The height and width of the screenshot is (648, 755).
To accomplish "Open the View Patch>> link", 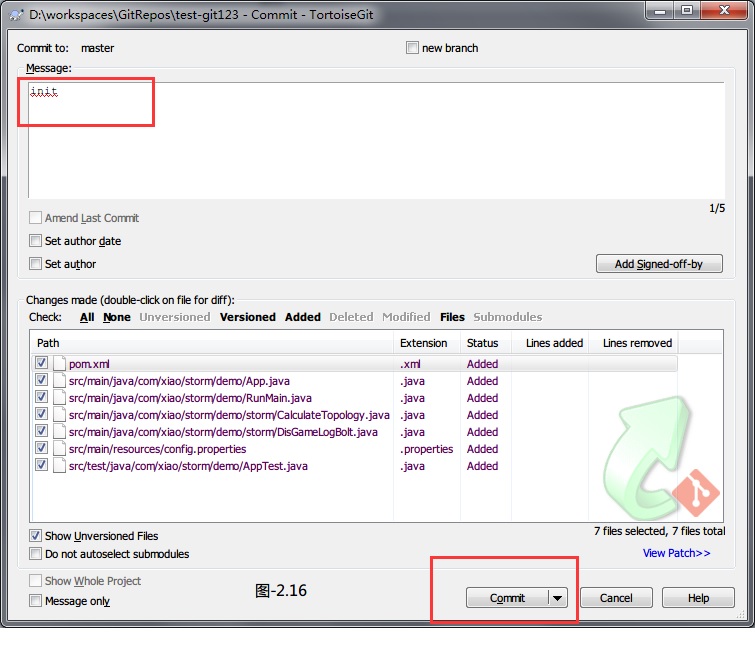I will click(676, 553).
